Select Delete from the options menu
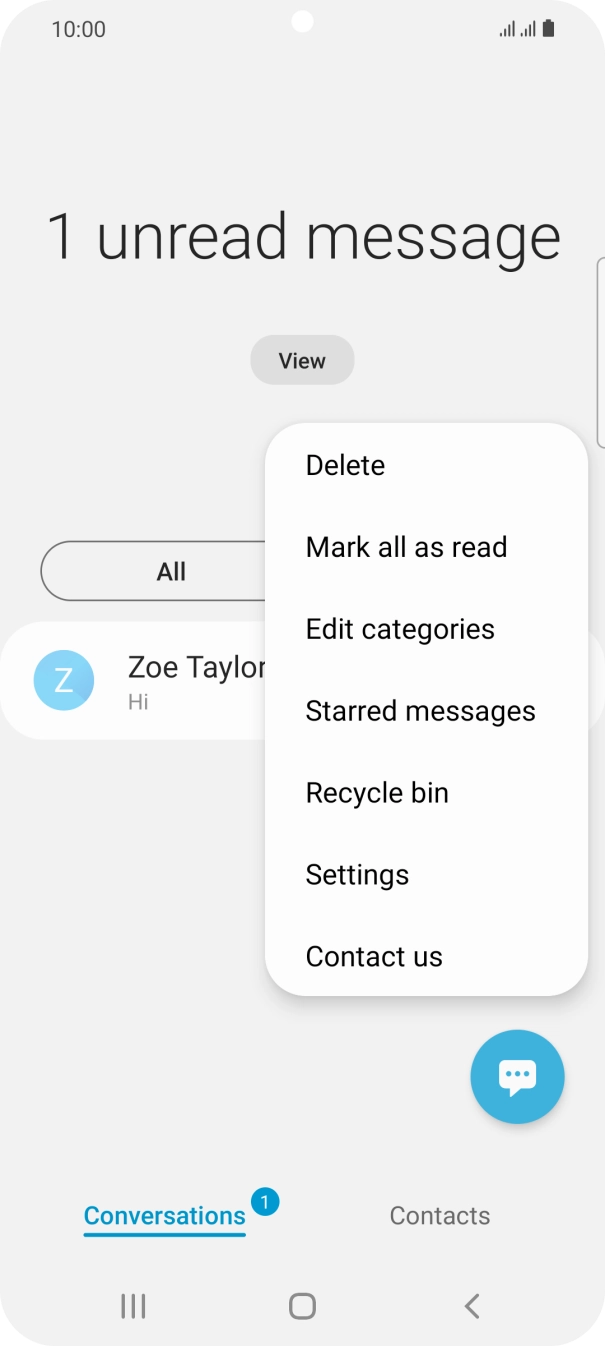Image resolution: width=605 pixels, height=1346 pixels. click(x=345, y=465)
